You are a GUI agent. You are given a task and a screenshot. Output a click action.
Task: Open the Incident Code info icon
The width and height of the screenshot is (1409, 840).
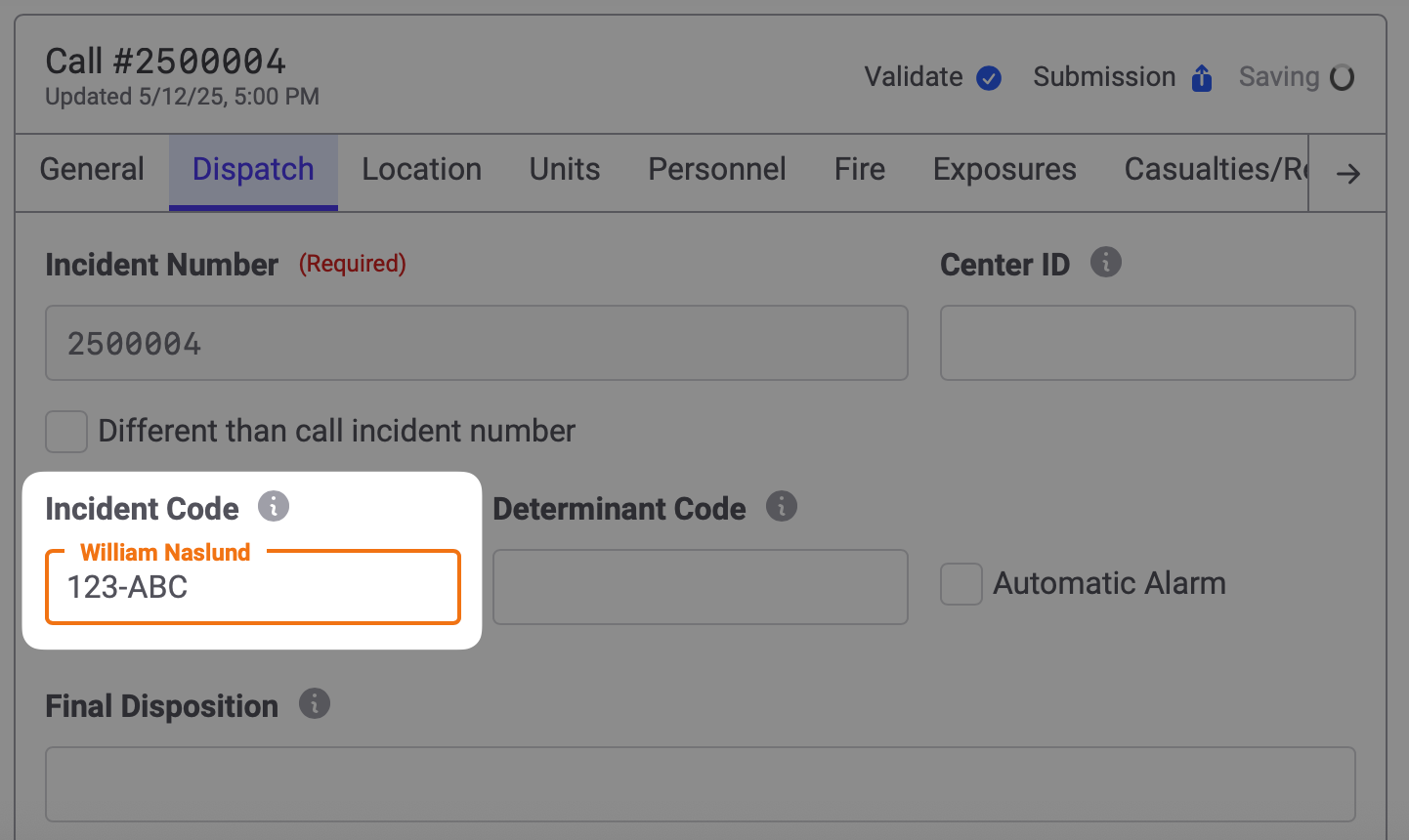(x=274, y=506)
